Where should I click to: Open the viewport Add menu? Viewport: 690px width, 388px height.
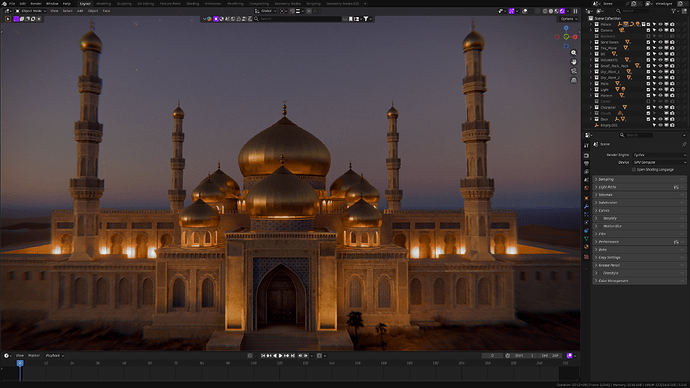[x=80, y=11]
